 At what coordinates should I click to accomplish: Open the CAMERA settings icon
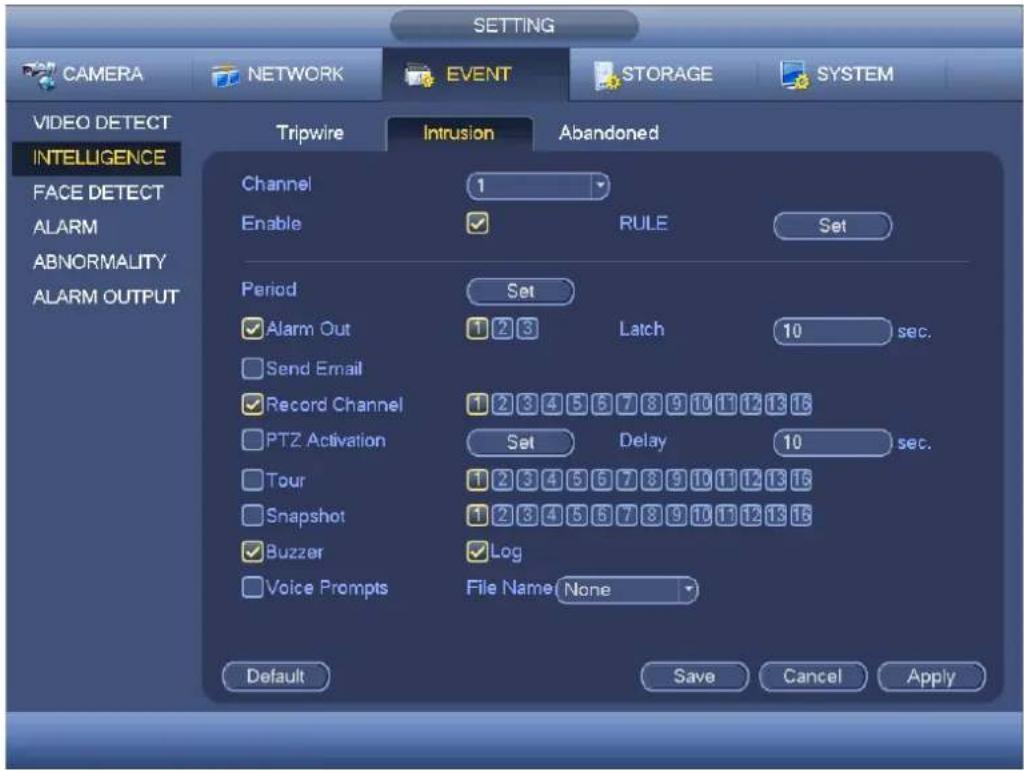pyautogui.click(x=39, y=74)
